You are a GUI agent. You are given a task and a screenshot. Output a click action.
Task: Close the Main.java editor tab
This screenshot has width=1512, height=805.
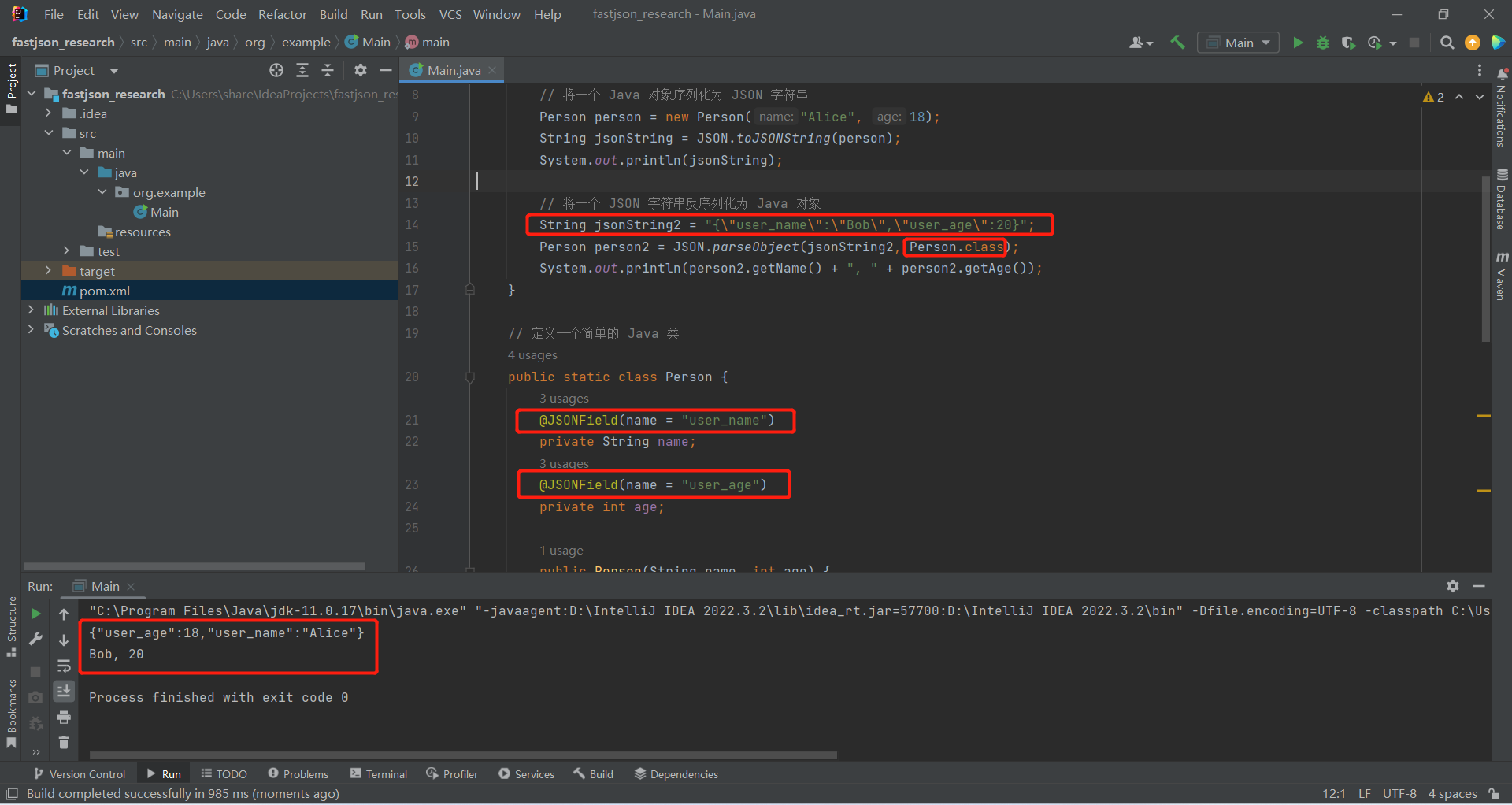tap(493, 70)
